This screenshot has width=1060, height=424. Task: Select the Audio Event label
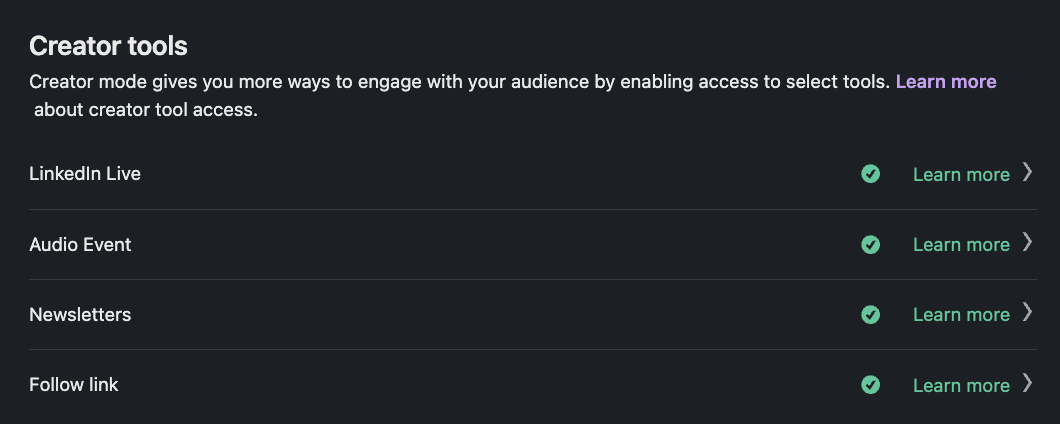[80, 244]
